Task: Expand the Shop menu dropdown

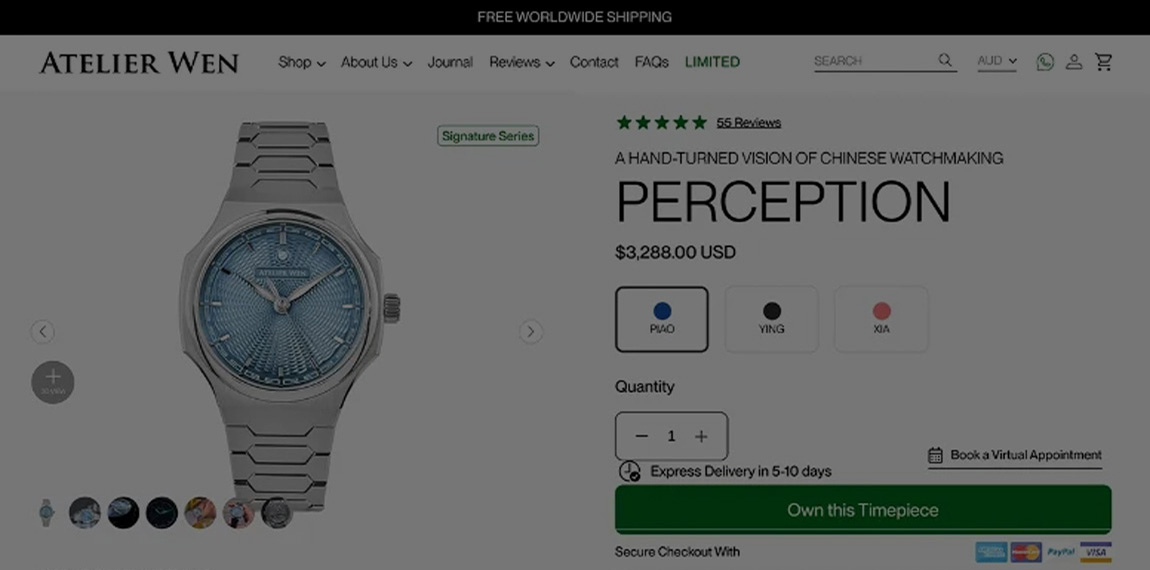Action: [x=301, y=62]
